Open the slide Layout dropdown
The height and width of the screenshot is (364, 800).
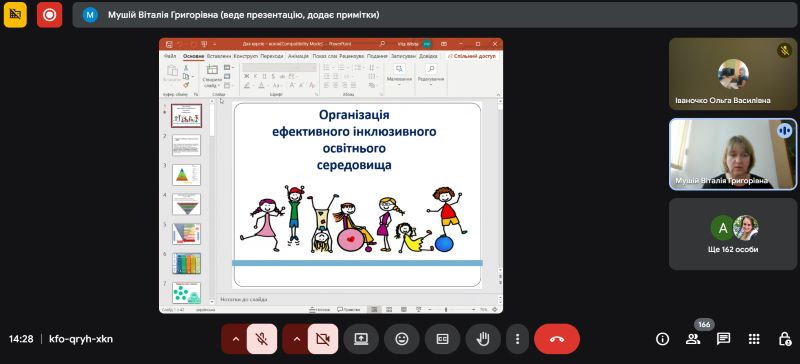(229, 67)
